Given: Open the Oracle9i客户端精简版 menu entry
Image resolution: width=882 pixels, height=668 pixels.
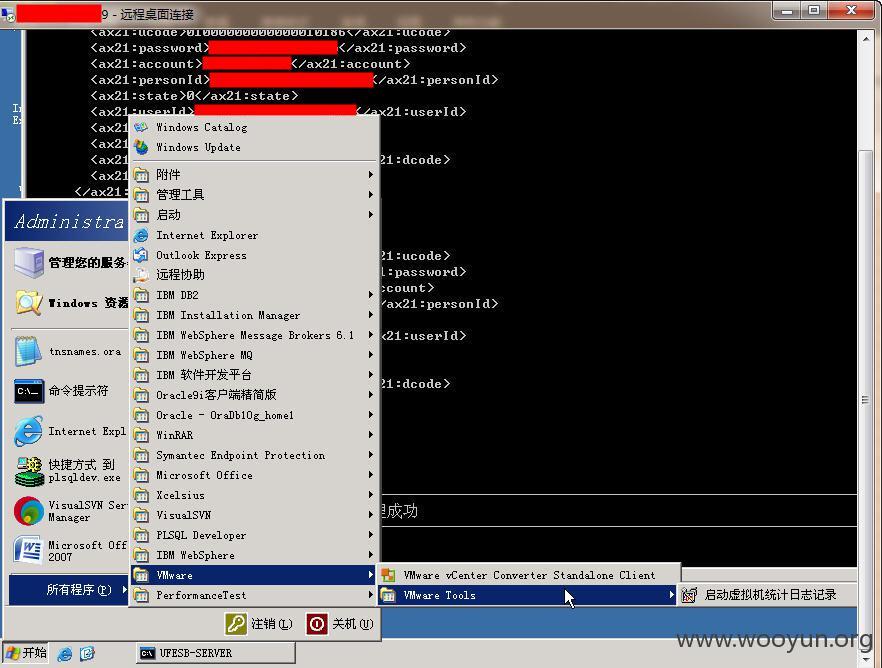Looking at the screenshot, I should click(254, 395).
